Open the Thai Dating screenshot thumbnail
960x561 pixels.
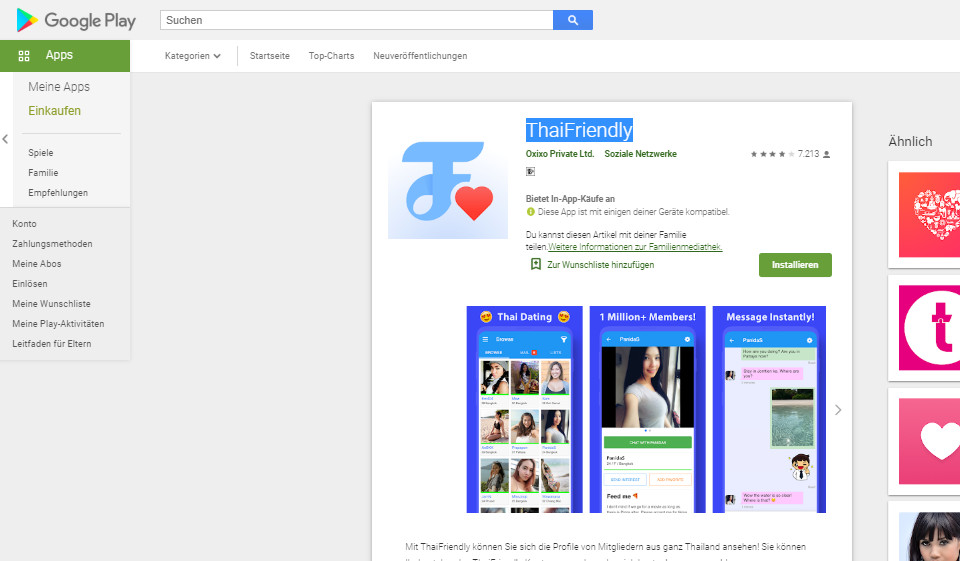pos(525,410)
